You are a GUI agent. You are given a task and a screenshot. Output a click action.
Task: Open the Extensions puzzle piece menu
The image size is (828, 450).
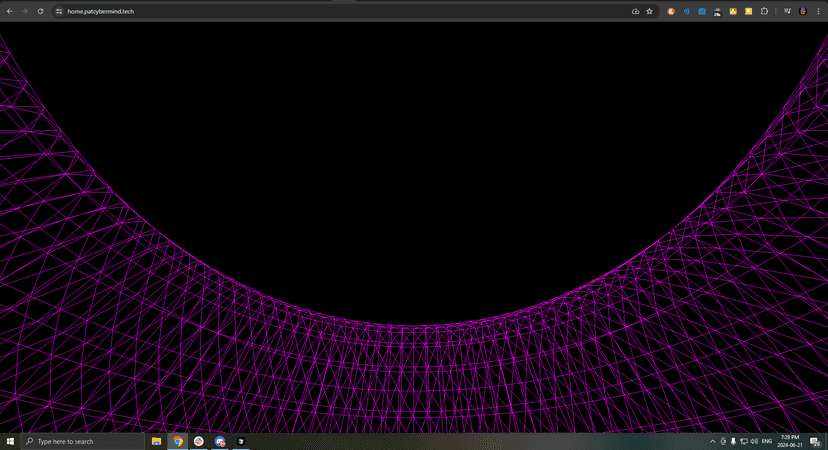765,11
